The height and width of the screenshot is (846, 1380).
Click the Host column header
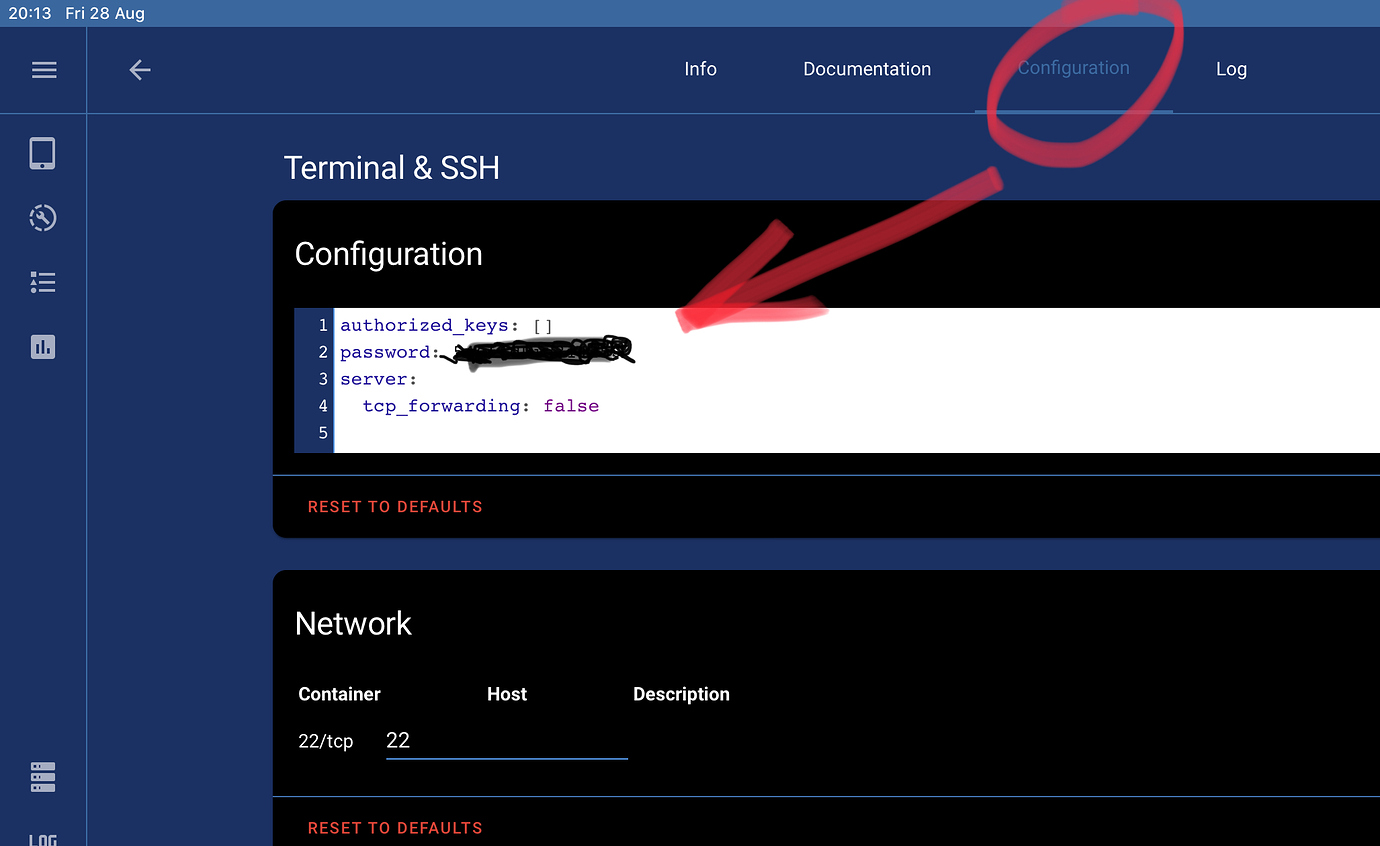click(x=507, y=694)
